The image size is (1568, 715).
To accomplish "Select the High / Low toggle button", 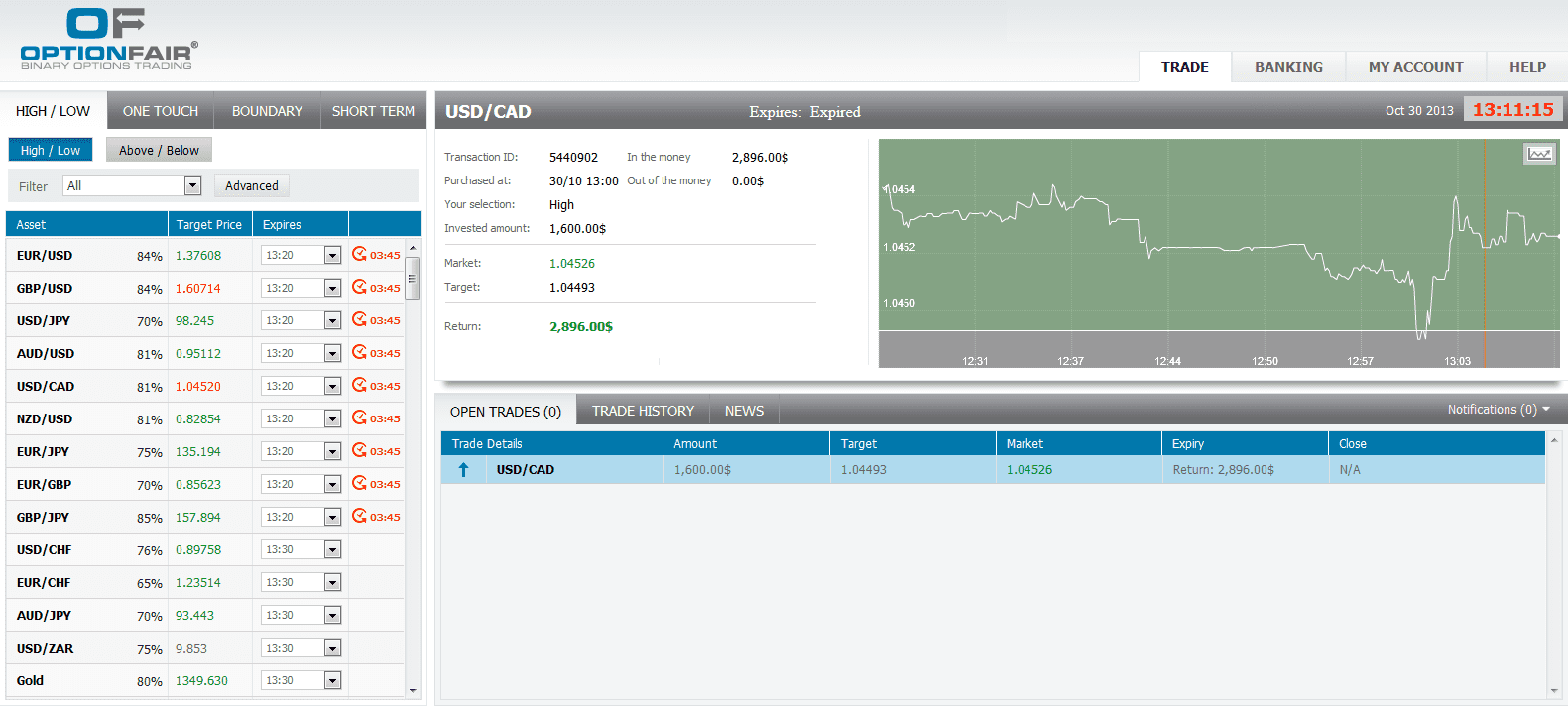I will coord(51,150).
